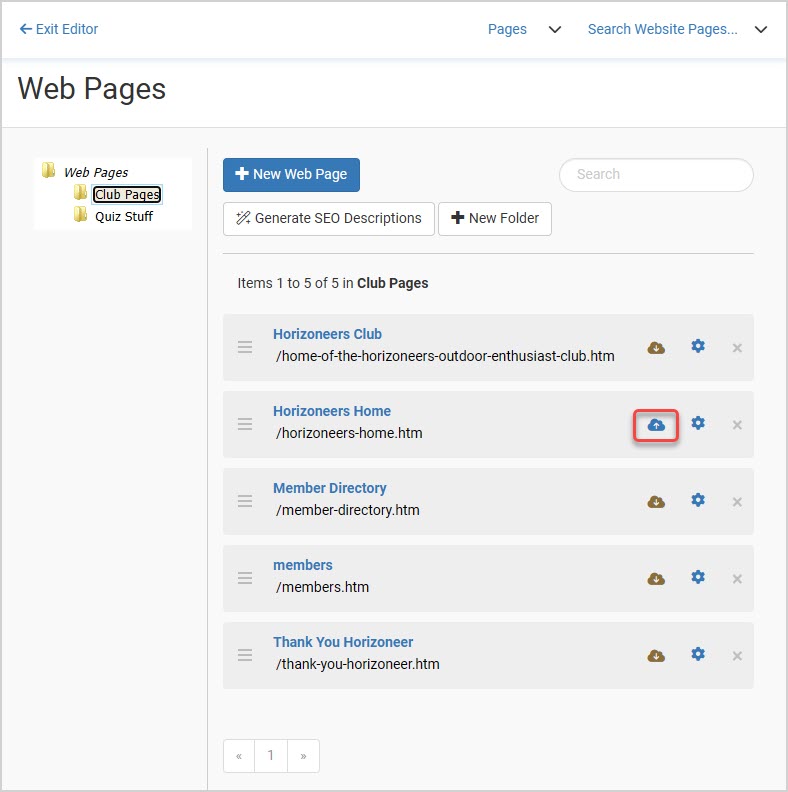Image resolution: width=788 pixels, height=792 pixels.
Task: Expand the Pages dropdown chevron
Action: [555, 30]
